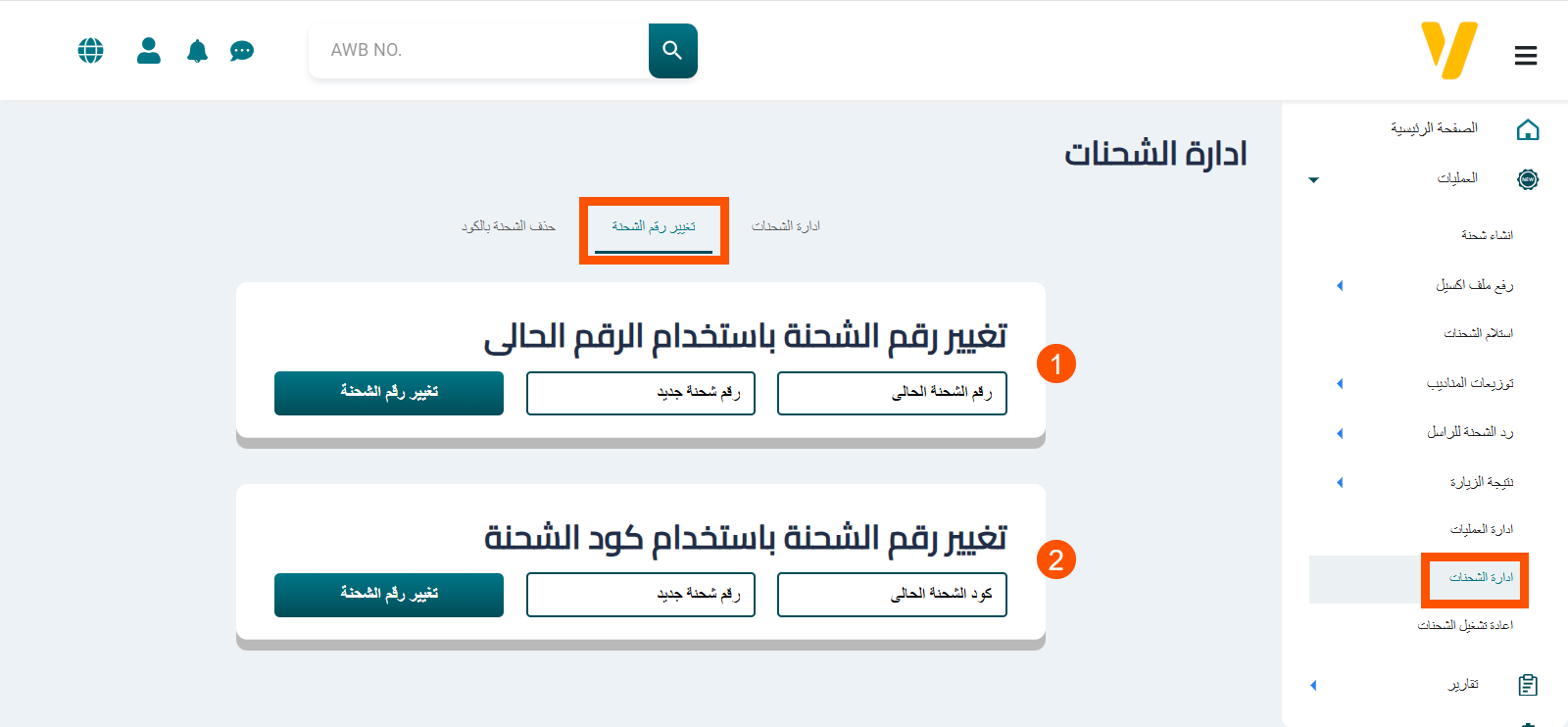1568x727 pixels.
Task: Toggle the hamburger menu icon
Action: 1525,56
